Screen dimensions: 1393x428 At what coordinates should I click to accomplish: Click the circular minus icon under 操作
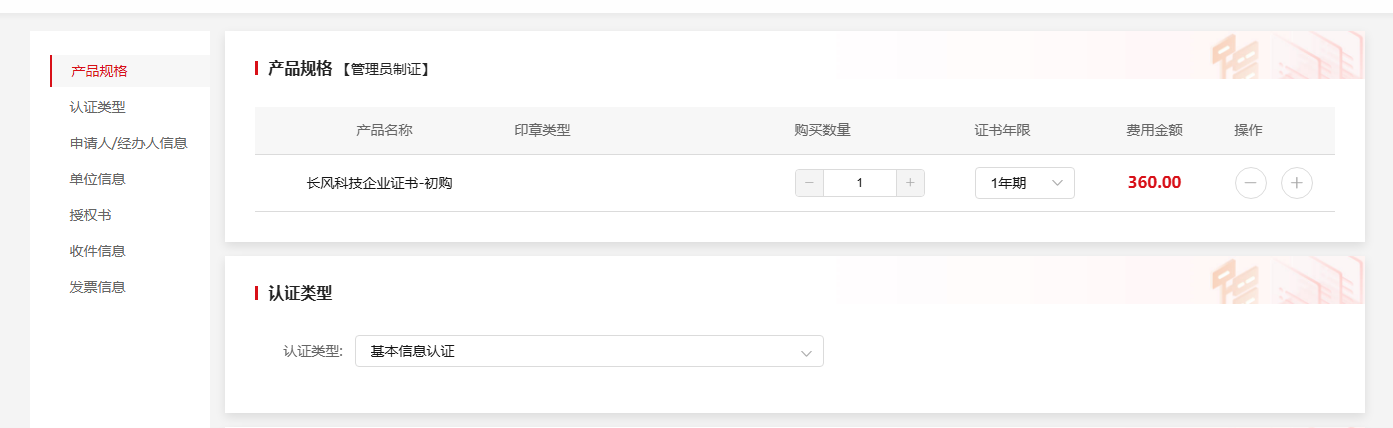tap(1251, 183)
